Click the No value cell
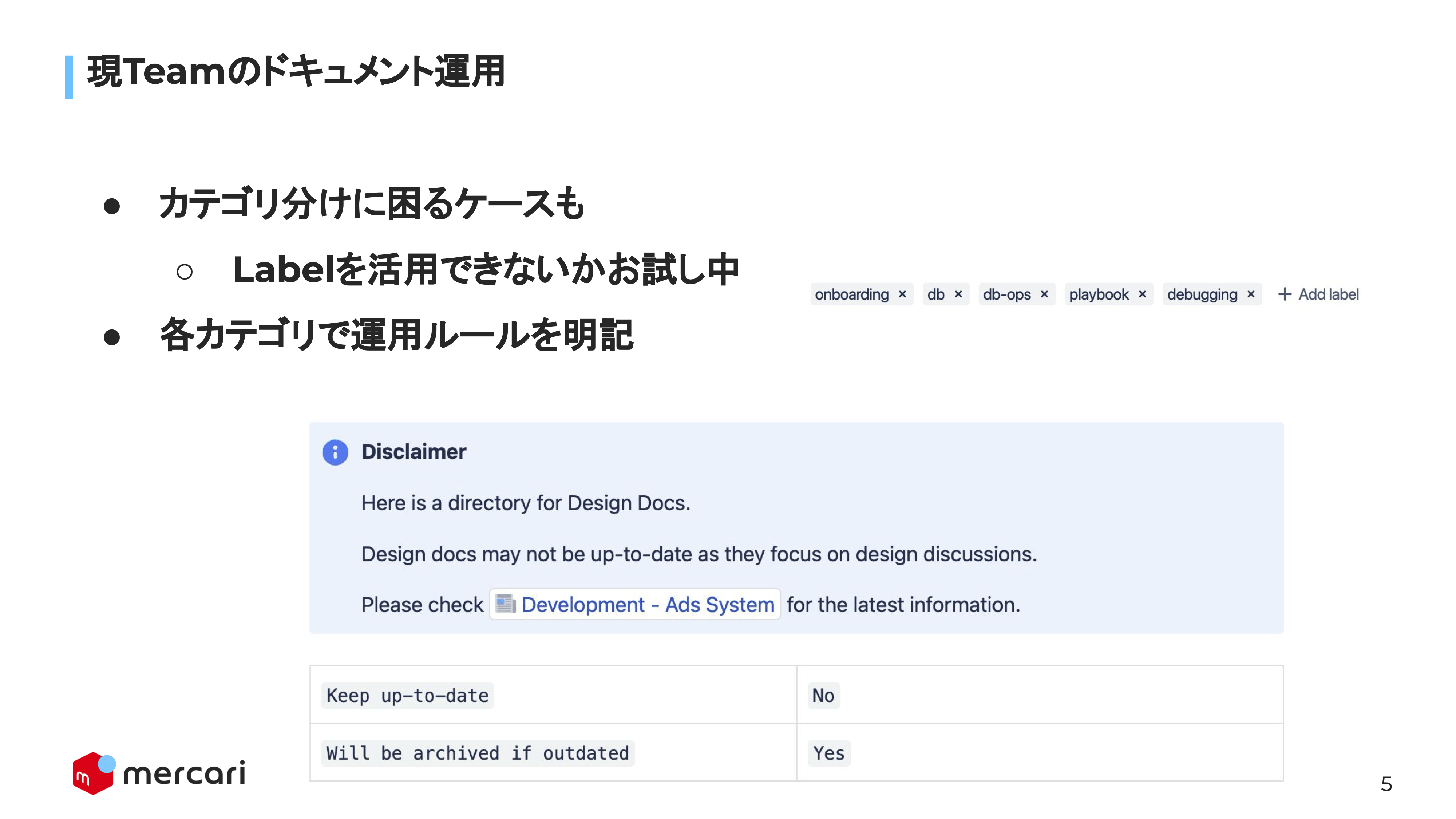This screenshot has height=819, width=1456. [1040, 695]
